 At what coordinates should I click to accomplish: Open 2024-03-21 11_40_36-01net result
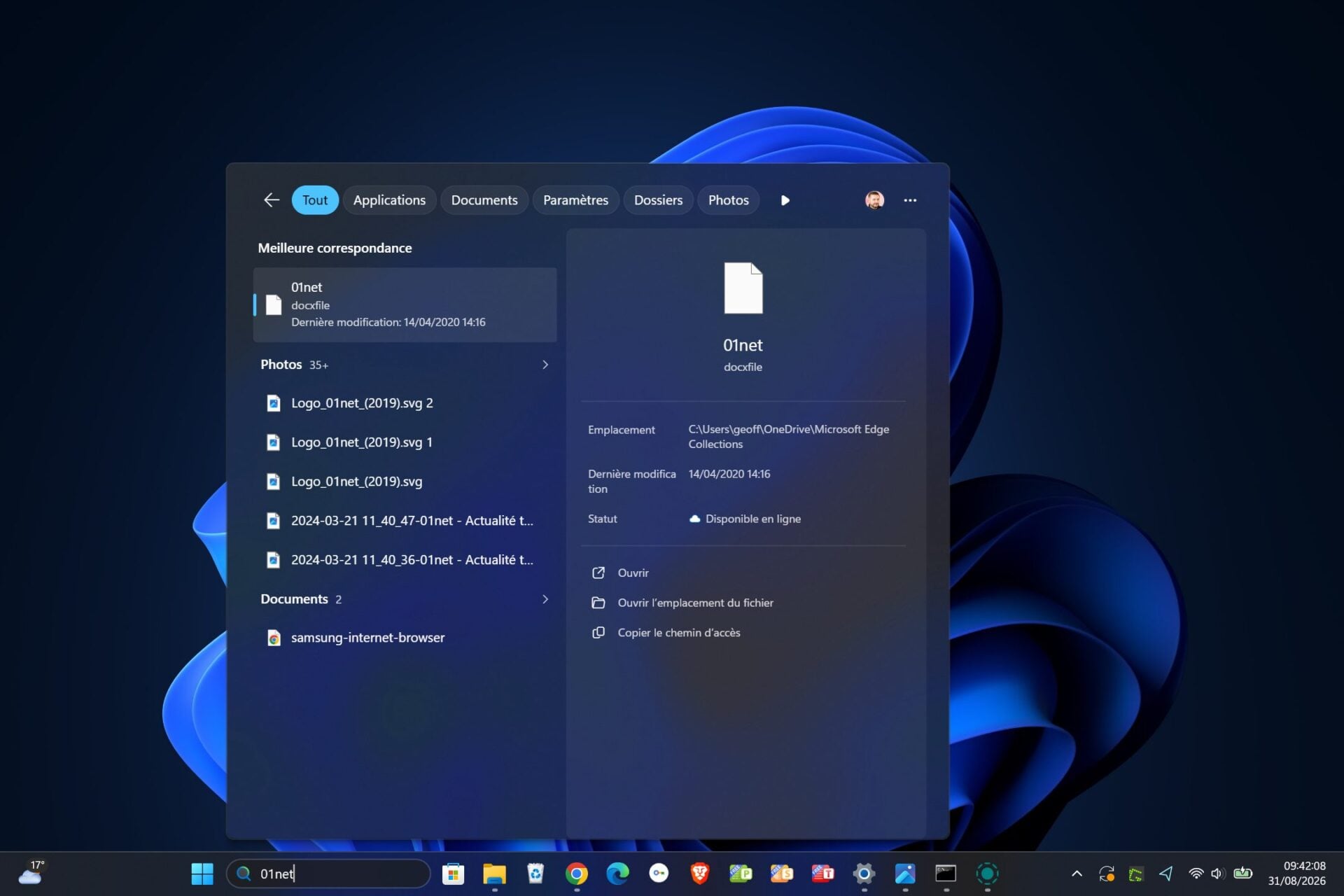coord(405,560)
